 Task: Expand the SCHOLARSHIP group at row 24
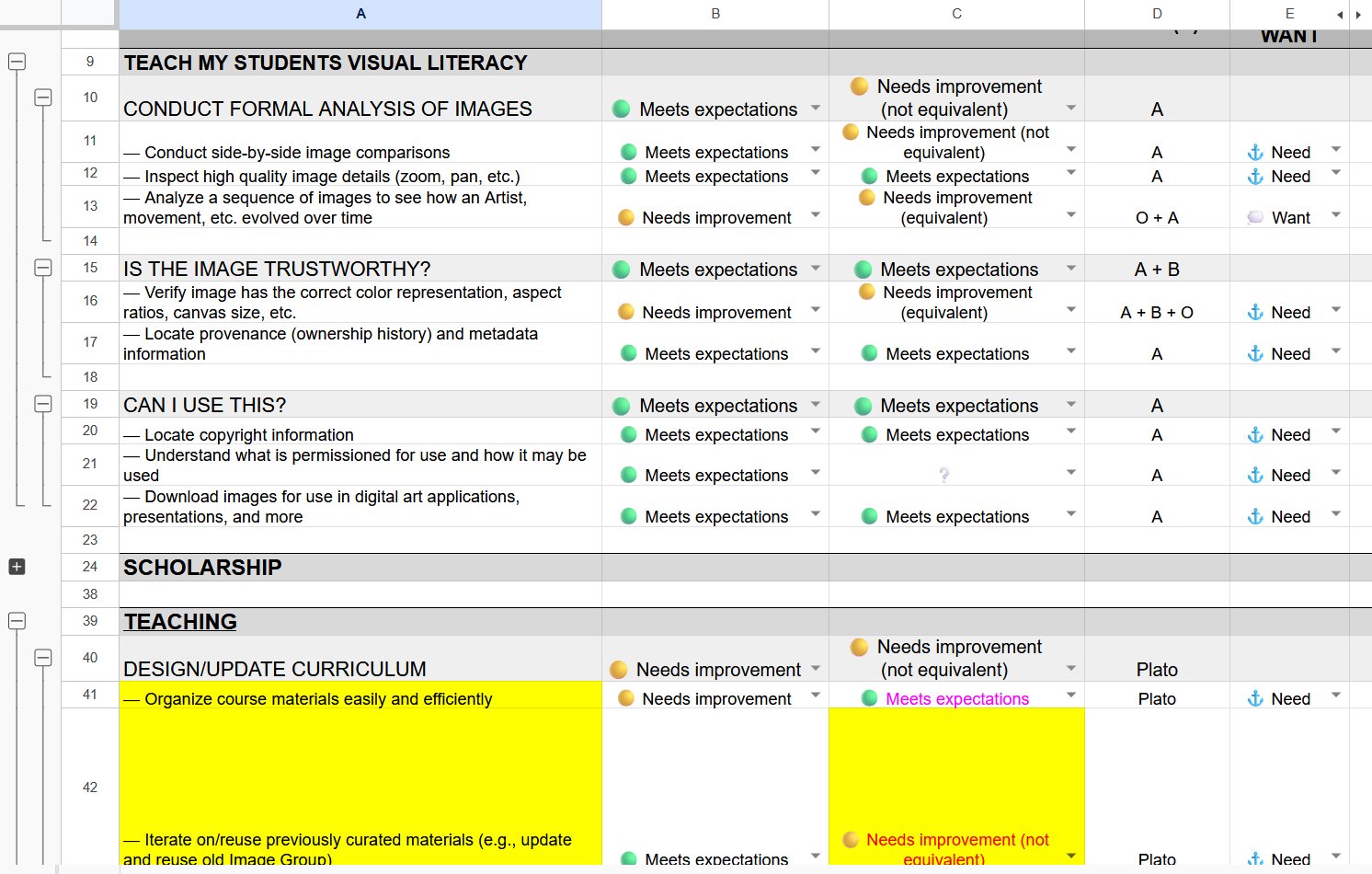click(x=17, y=567)
